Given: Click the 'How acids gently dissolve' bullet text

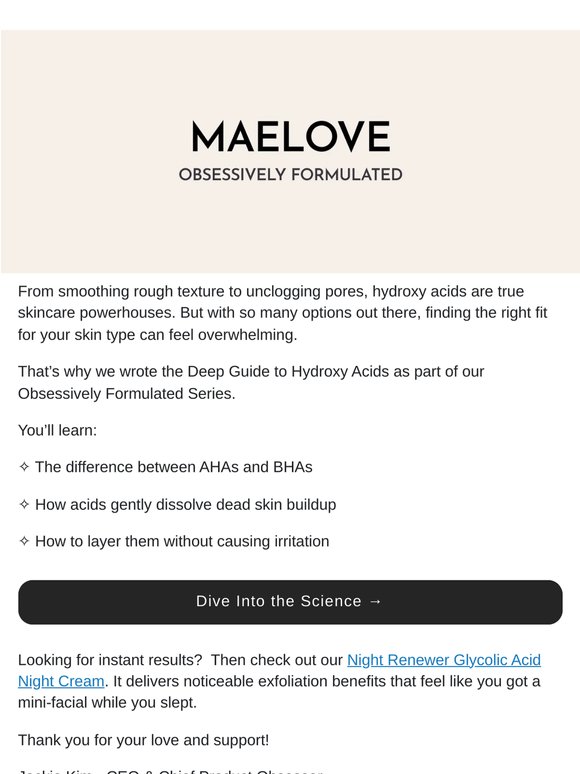Looking at the screenshot, I should coord(186,504).
